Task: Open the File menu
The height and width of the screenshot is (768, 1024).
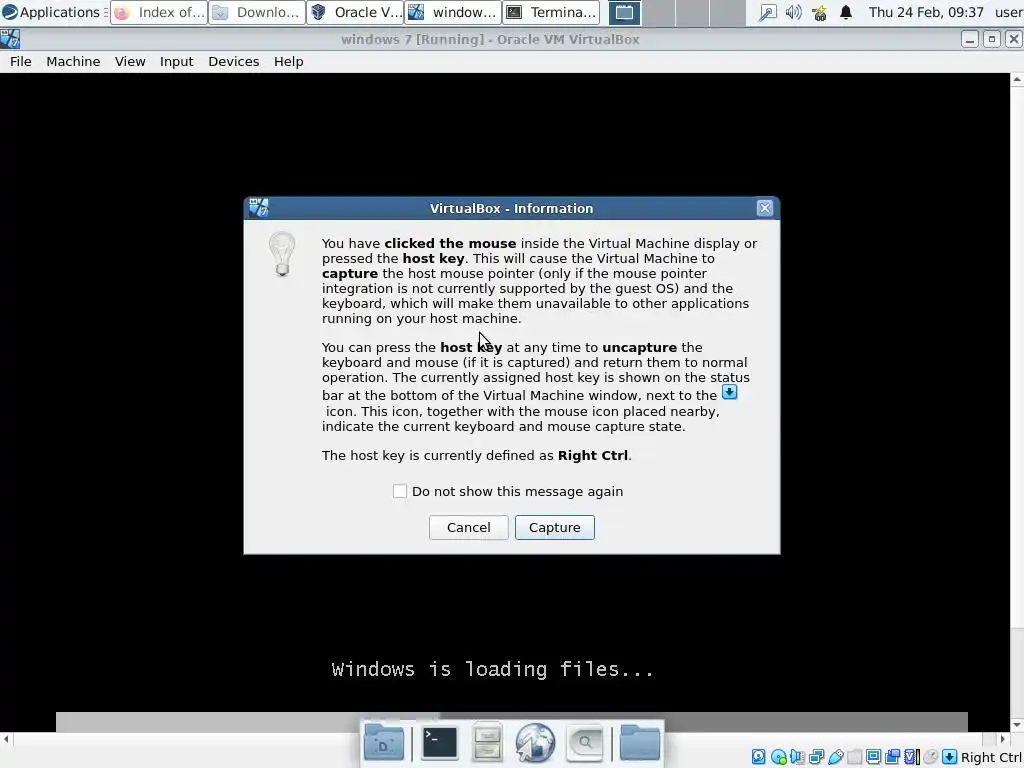Action: pyautogui.click(x=20, y=61)
